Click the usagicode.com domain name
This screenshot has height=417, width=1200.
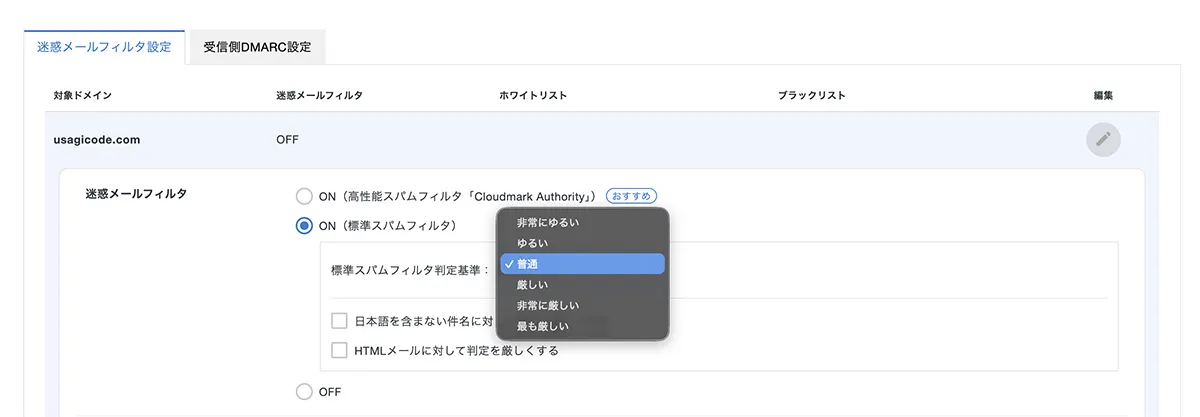point(96,140)
